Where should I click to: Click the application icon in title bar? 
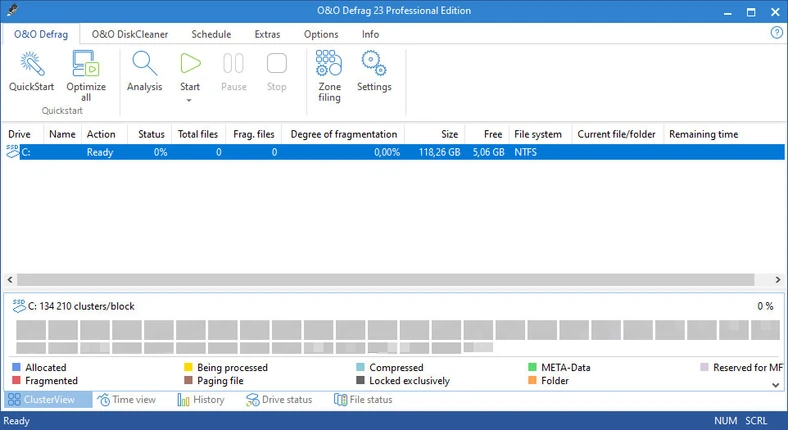click(13, 11)
